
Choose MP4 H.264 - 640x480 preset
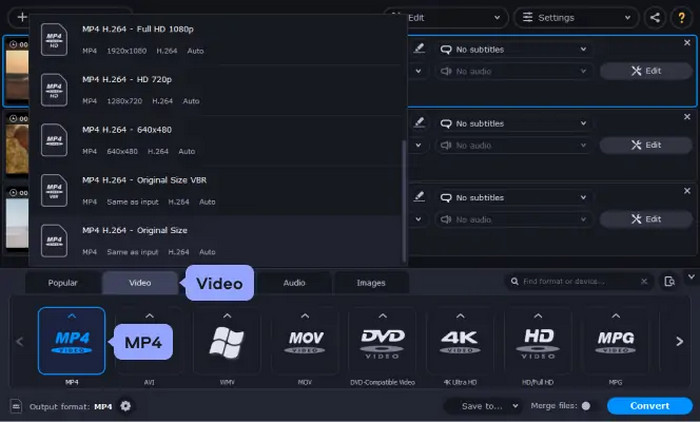pos(216,140)
